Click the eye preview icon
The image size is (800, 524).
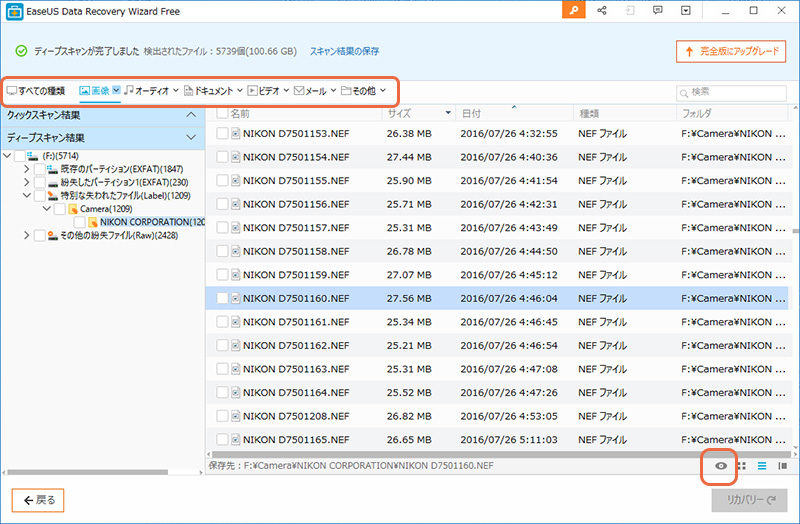720,466
